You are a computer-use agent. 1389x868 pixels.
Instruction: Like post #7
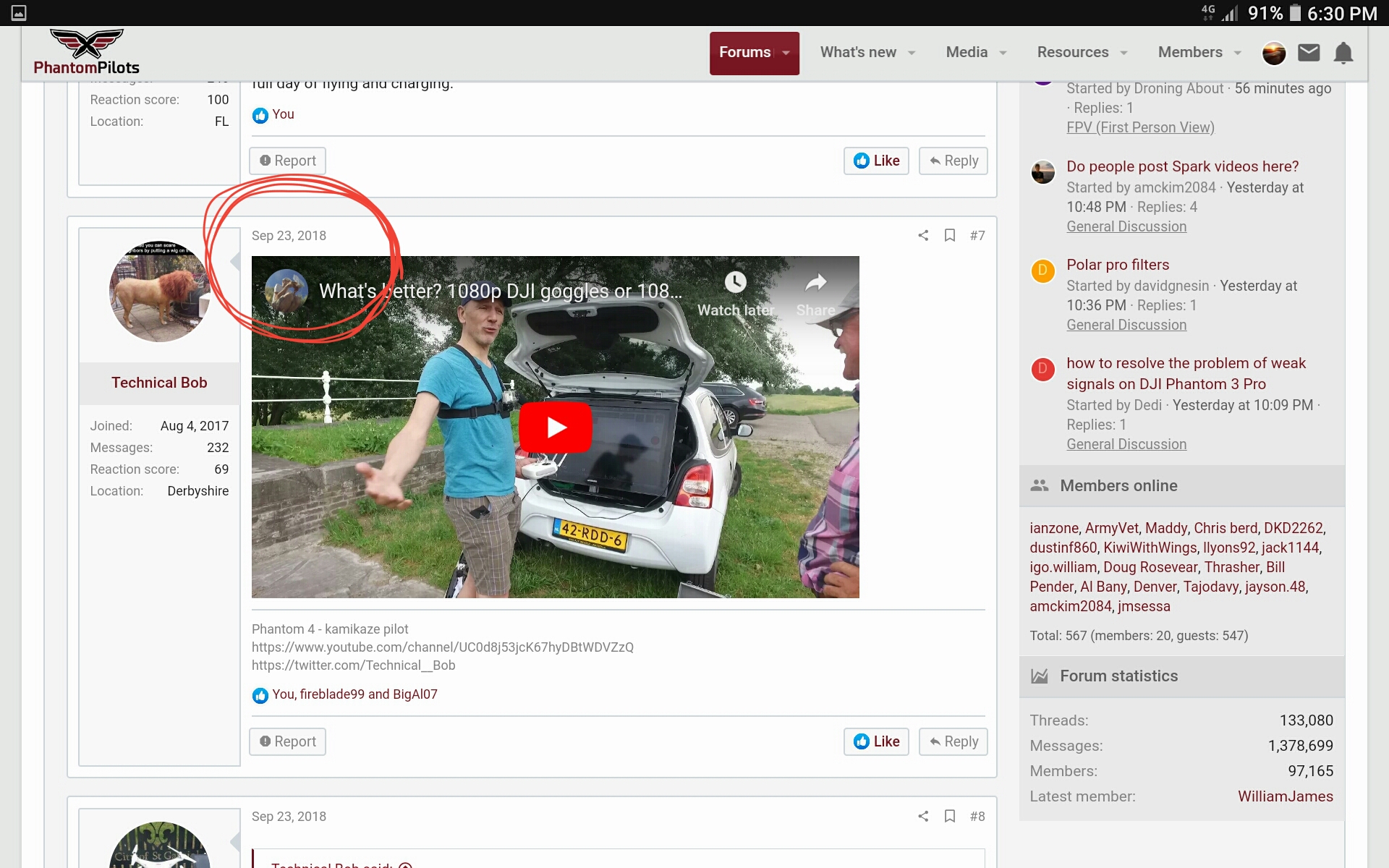coord(876,741)
